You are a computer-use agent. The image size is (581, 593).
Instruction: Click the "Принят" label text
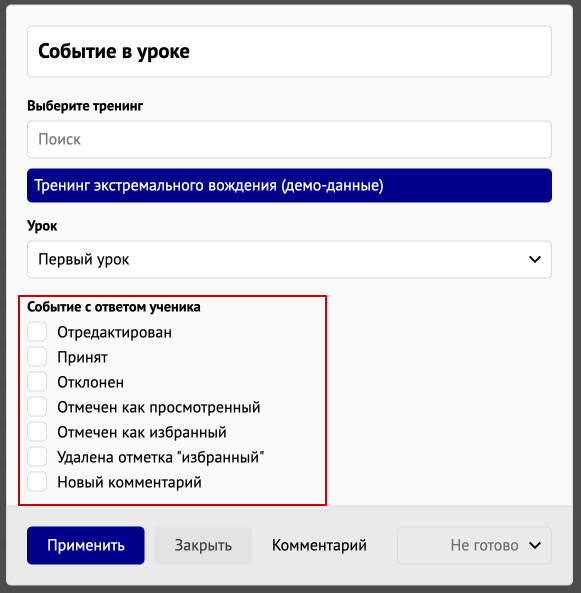click(x=82, y=357)
